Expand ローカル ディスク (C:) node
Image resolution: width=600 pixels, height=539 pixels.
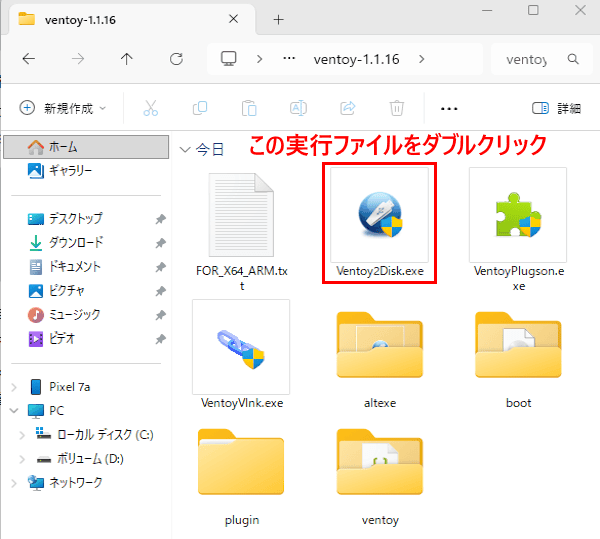[x=22, y=435]
